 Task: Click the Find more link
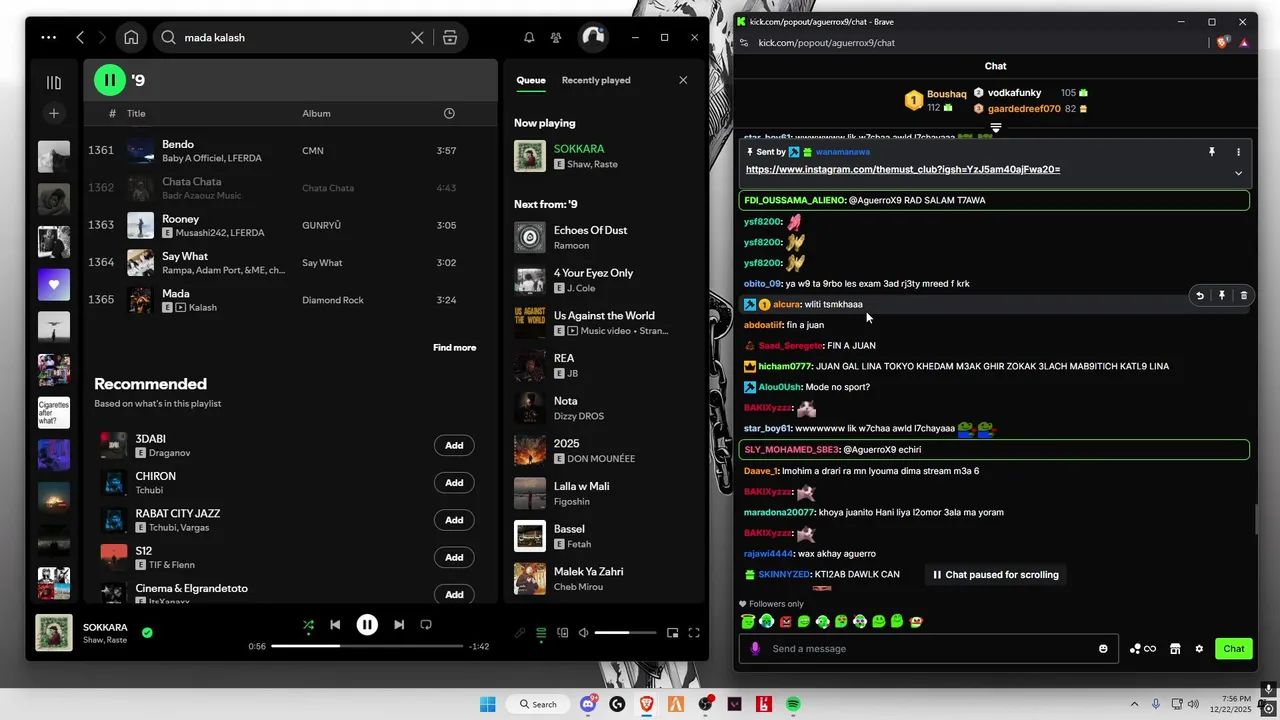(x=454, y=348)
